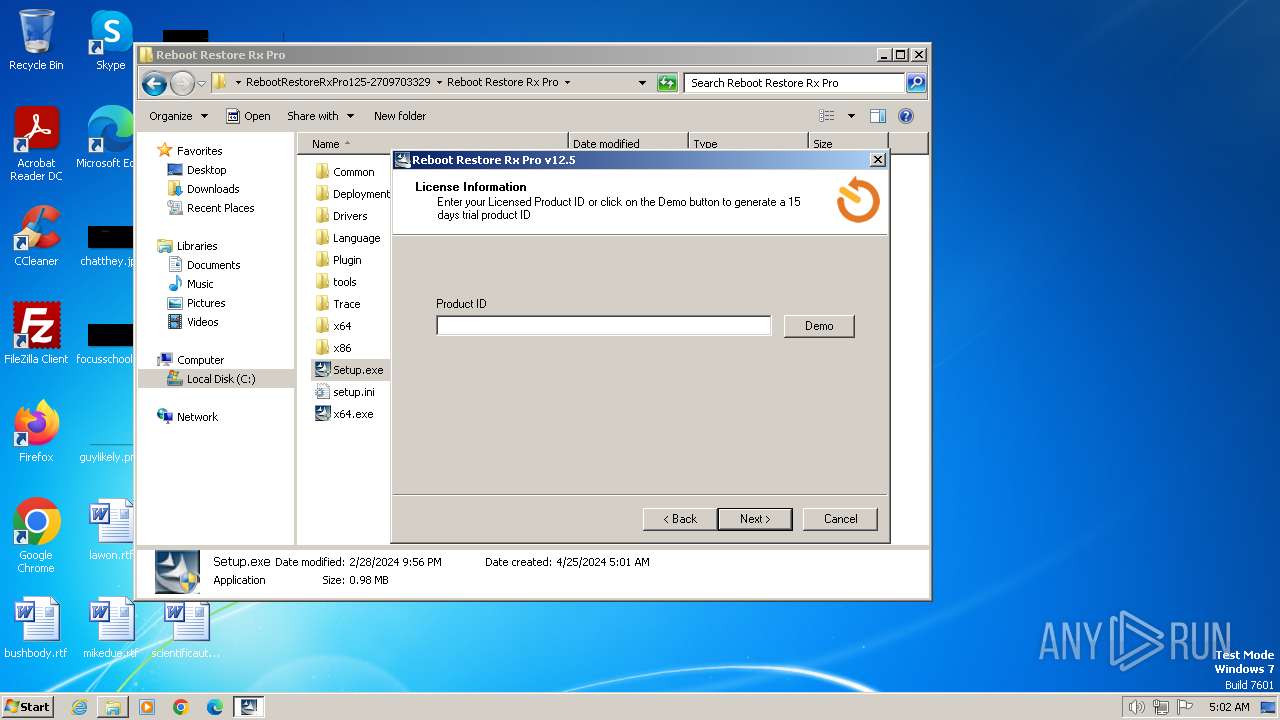1280x720 pixels.
Task: Open the Skype desktop shortcut
Action: 110,40
